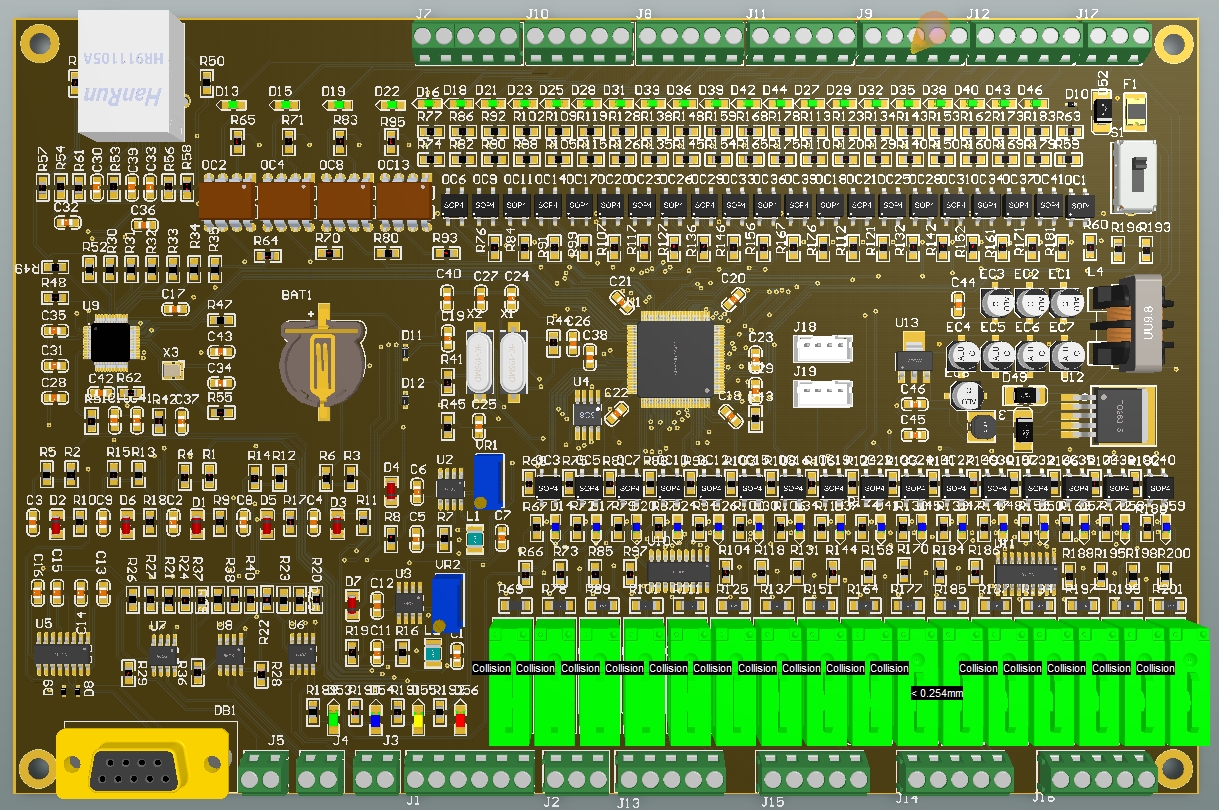Select the yellow DB1 serial connector
This screenshot has height=810, width=1219.
pyautogui.click(x=140, y=765)
